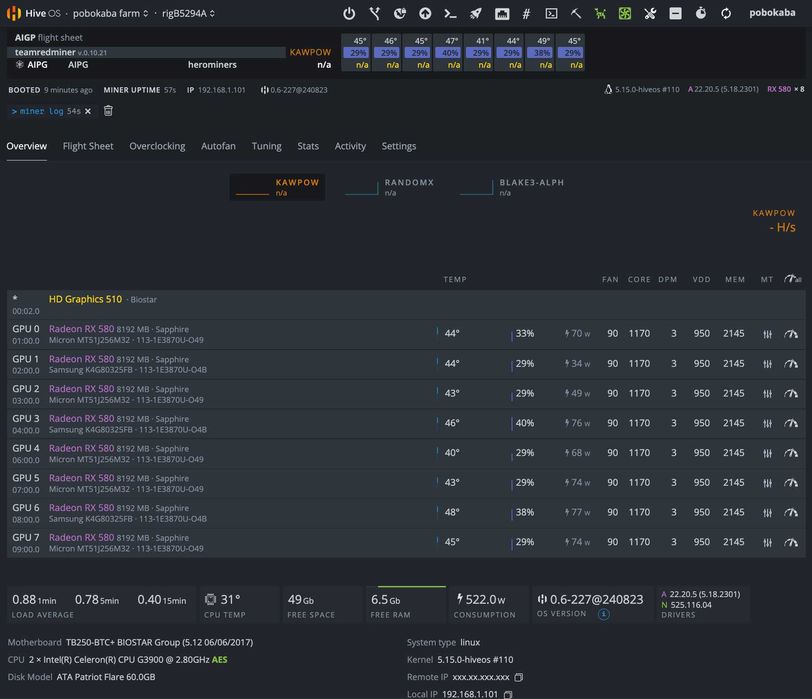This screenshot has width=812, height=699.
Task: Expand the rigB5294A rig selector
Action: [x=188, y=13]
